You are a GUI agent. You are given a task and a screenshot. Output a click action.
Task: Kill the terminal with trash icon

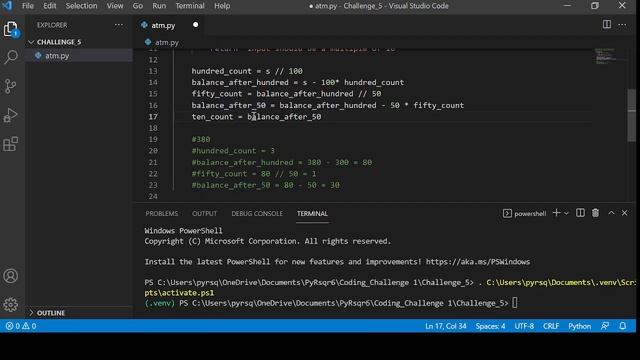point(596,213)
